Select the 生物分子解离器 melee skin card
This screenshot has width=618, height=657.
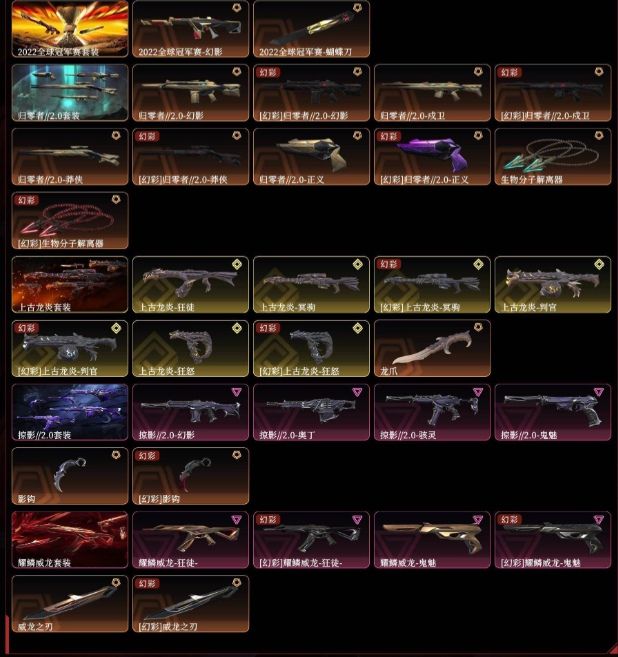(x=553, y=157)
